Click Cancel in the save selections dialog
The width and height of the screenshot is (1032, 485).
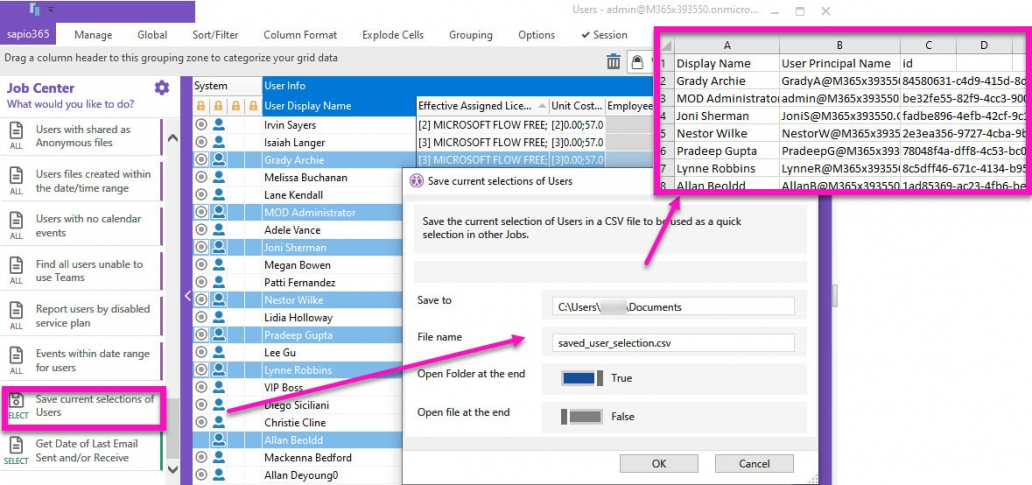coord(754,463)
